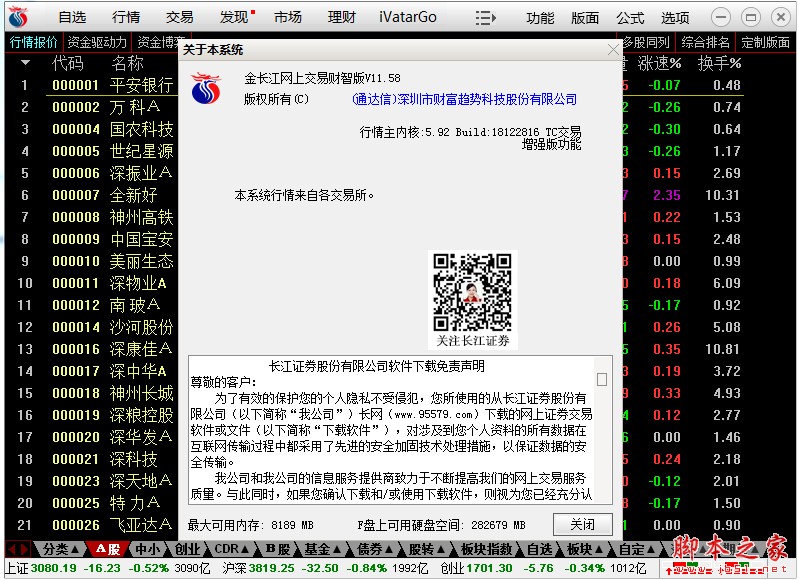Viewport: 799px width, 580px height.
Task: Open the 基金 dropdown tab
Action: point(322,549)
